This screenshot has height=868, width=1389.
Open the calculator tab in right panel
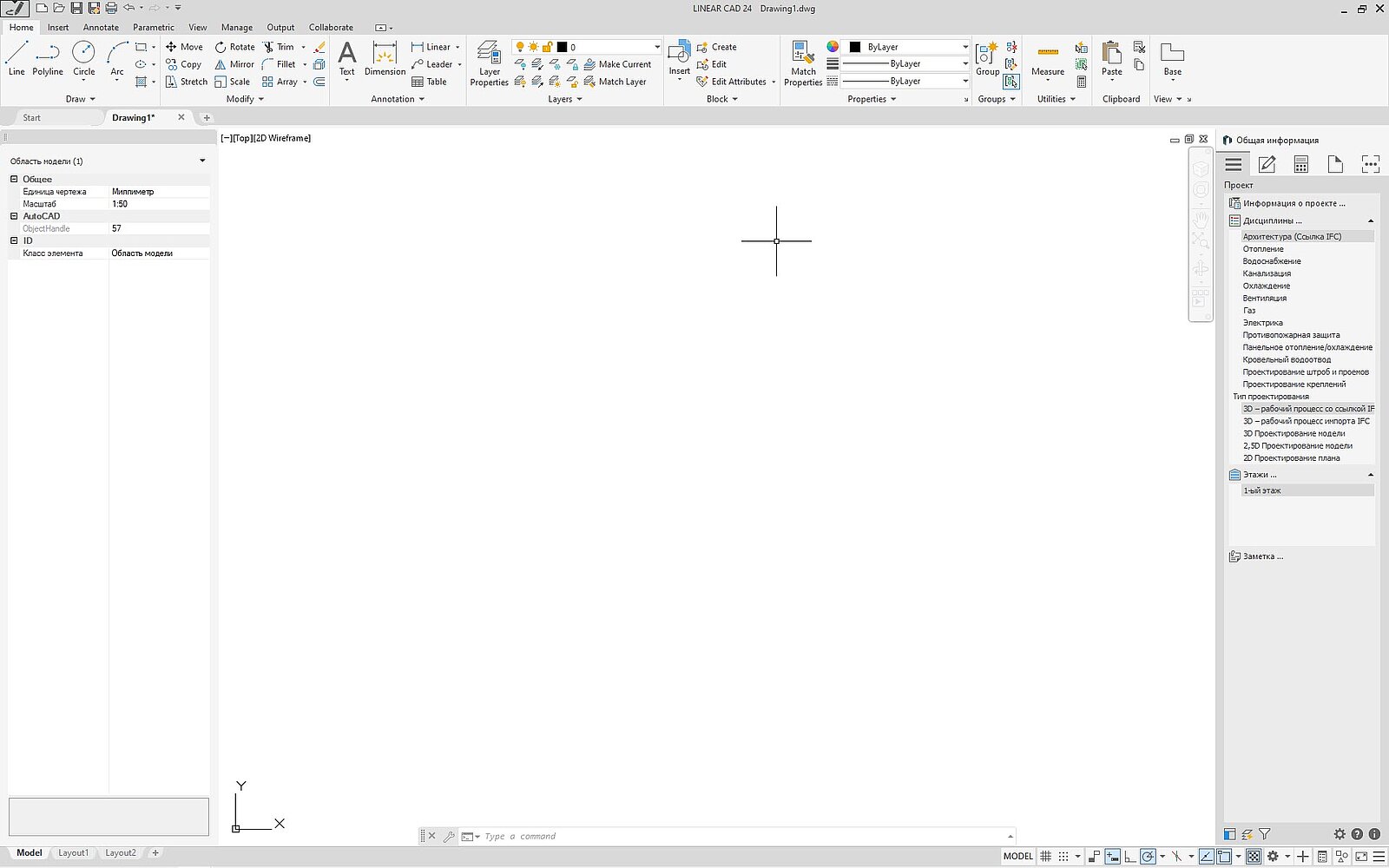[1300, 164]
